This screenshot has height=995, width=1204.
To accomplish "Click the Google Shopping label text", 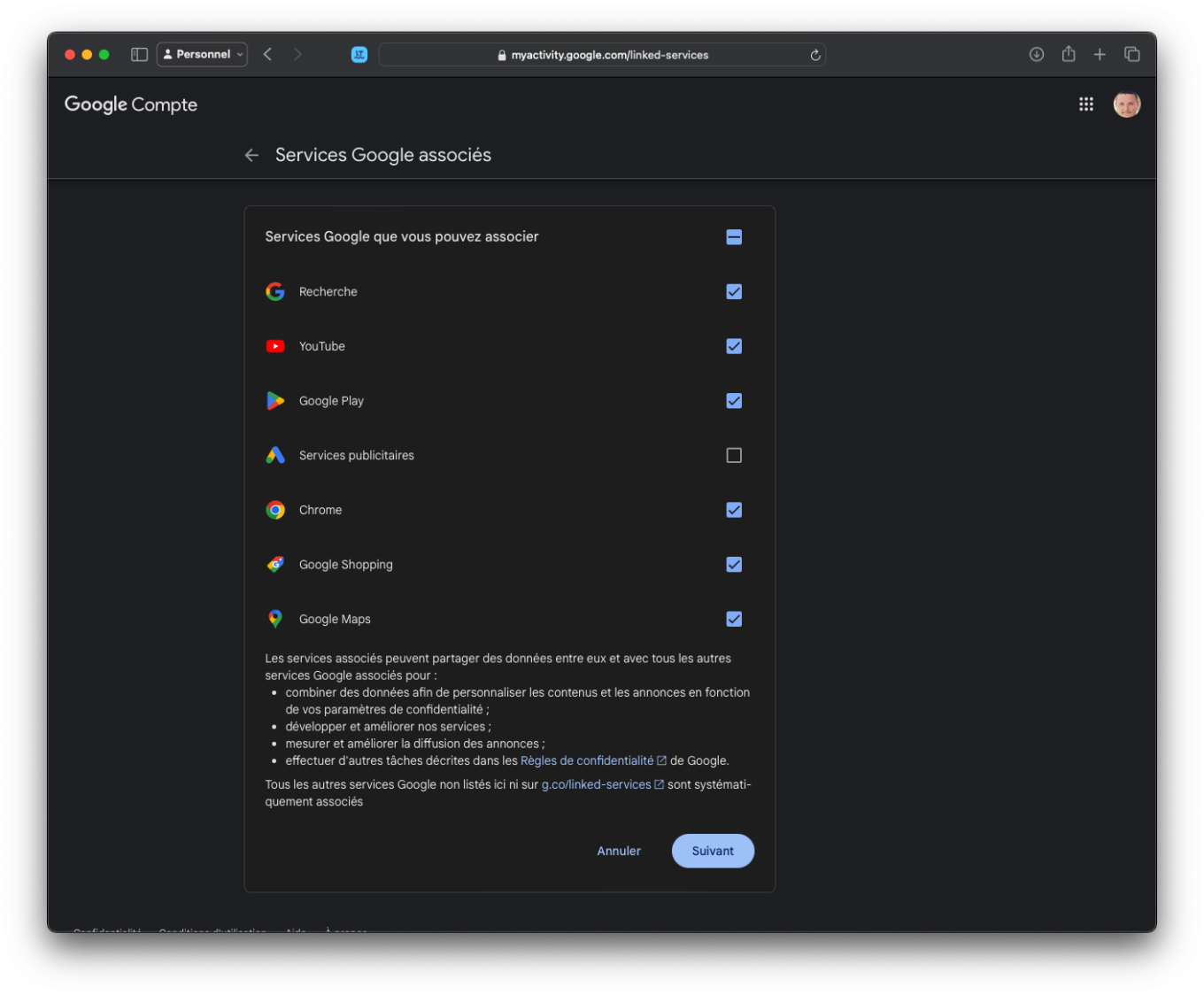I will click(x=346, y=565).
